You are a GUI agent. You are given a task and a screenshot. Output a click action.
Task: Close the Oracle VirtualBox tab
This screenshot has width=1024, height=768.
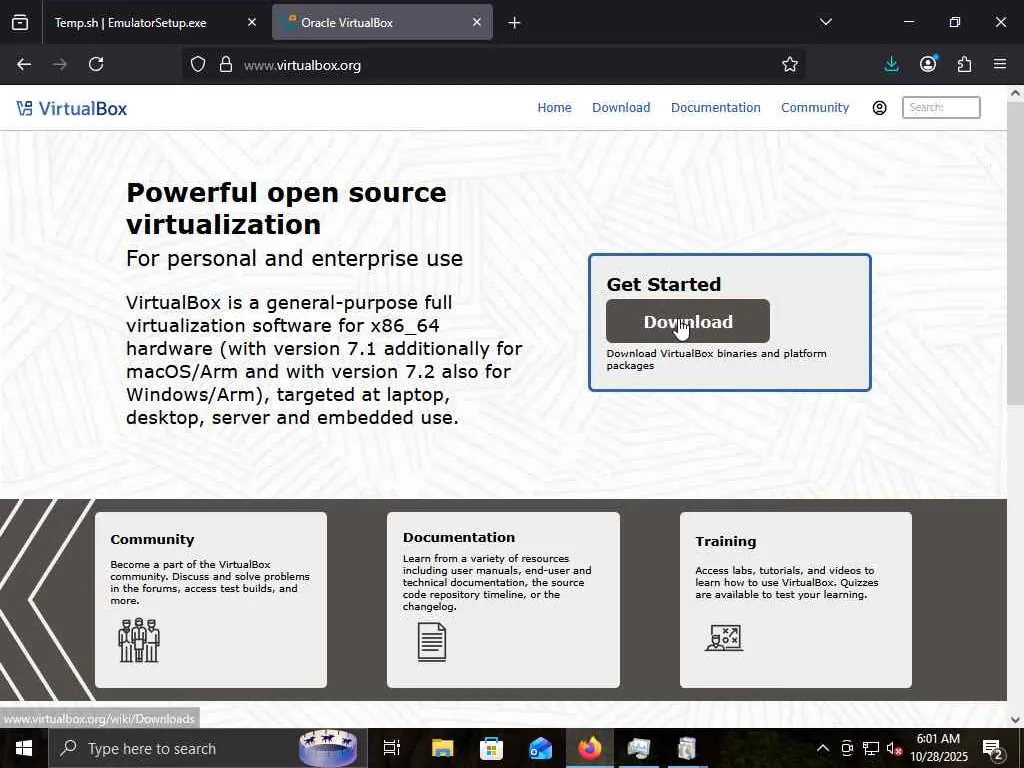point(477,22)
